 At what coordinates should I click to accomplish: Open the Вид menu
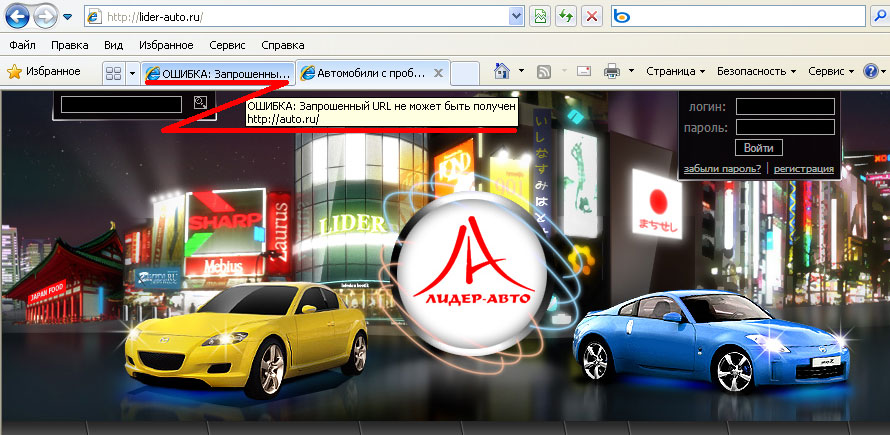[x=114, y=45]
